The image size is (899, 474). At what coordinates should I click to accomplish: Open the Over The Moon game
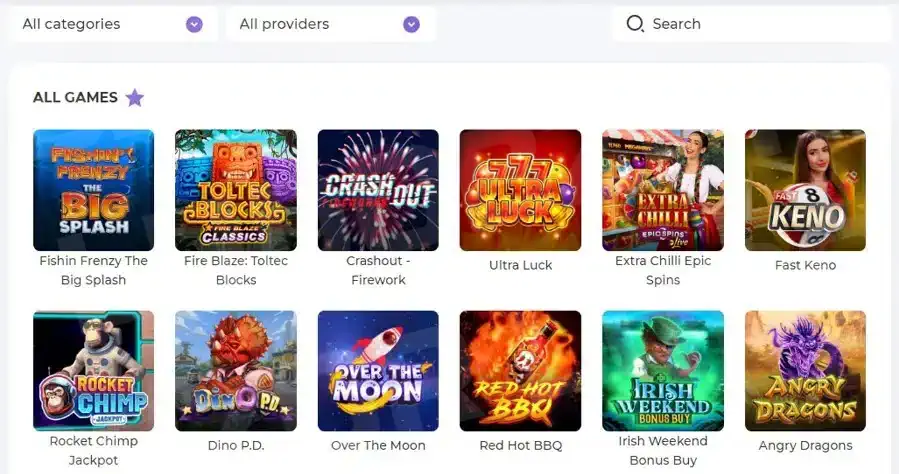click(x=378, y=371)
